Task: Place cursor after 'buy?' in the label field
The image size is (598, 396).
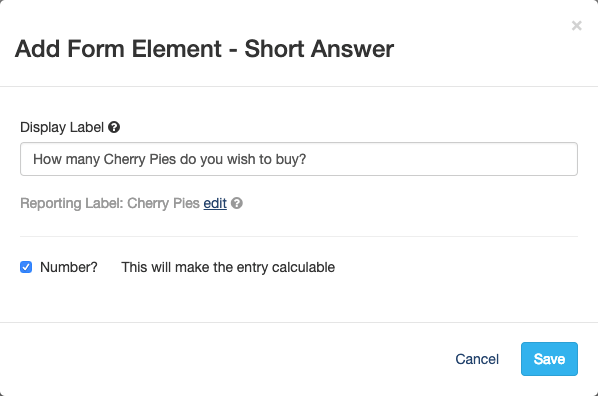Action: click(307, 159)
